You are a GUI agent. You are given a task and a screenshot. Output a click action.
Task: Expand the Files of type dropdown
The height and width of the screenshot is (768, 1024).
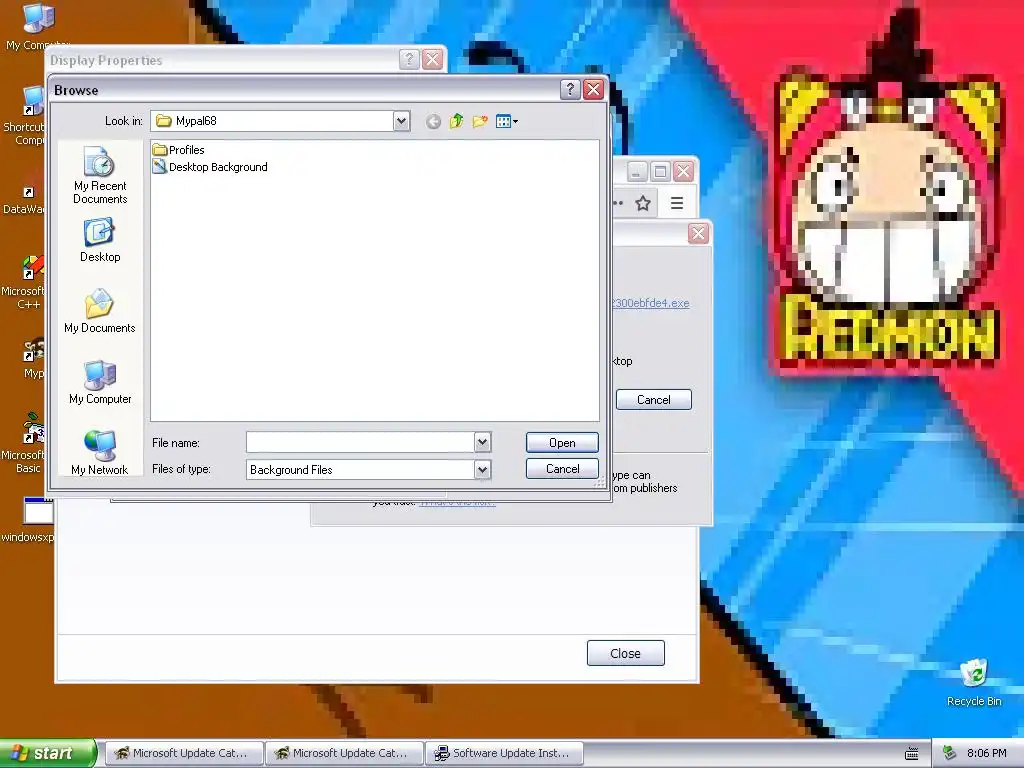[x=482, y=470]
